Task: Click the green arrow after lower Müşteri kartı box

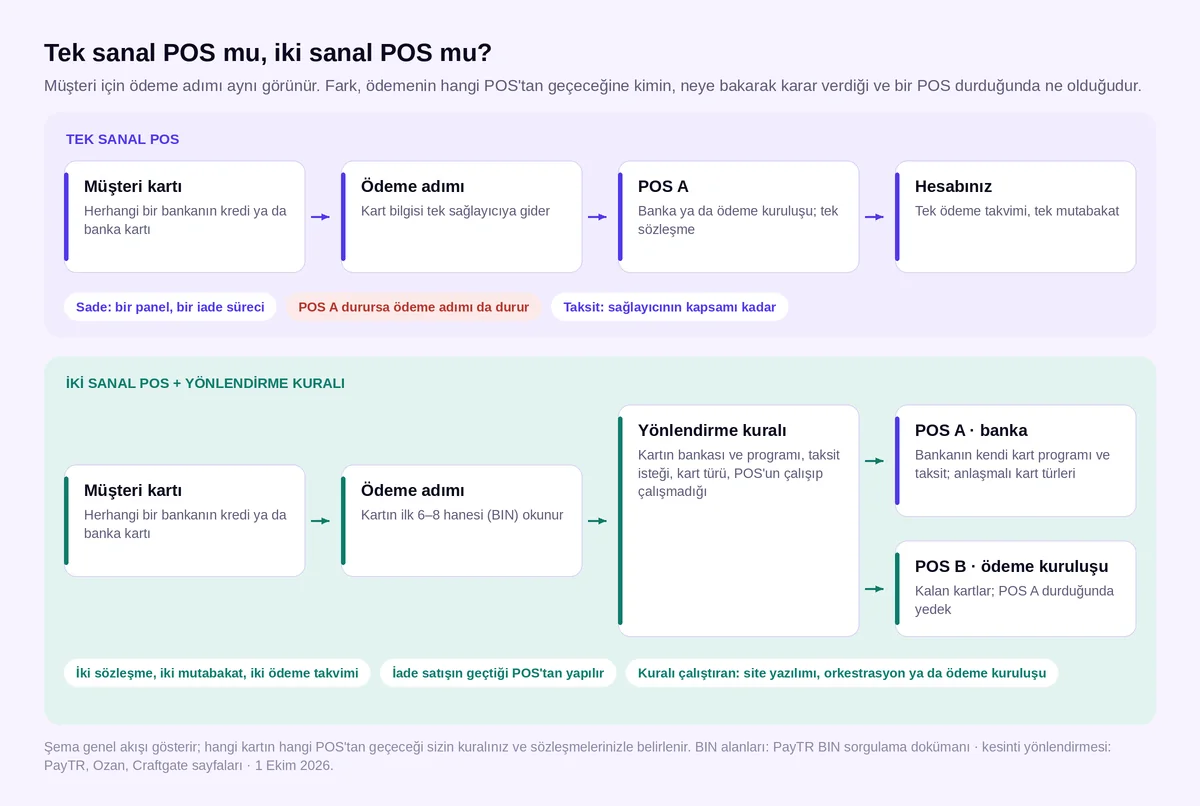Action: [x=320, y=521]
